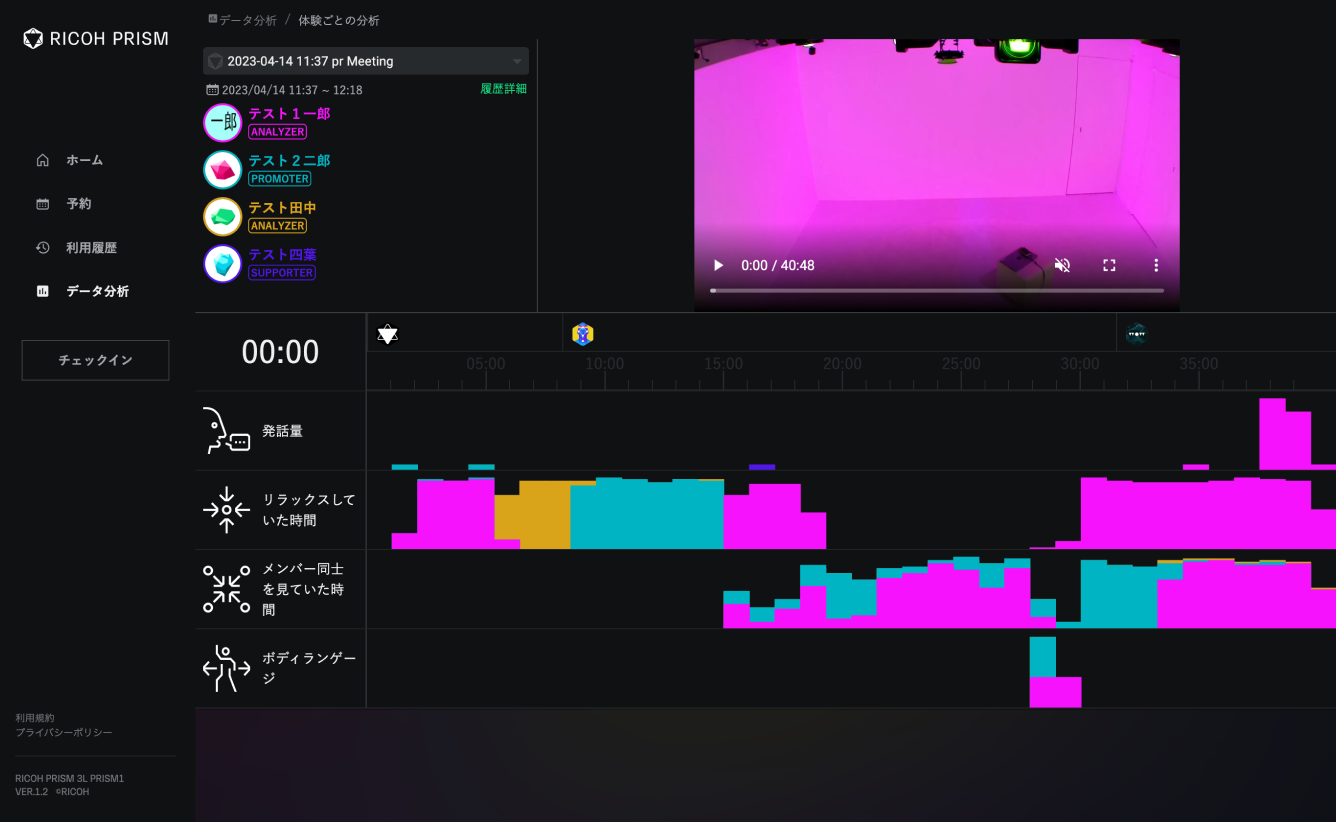Click テスト２二郎 pink gem avatar
This screenshot has width=1336, height=822.
click(x=222, y=170)
